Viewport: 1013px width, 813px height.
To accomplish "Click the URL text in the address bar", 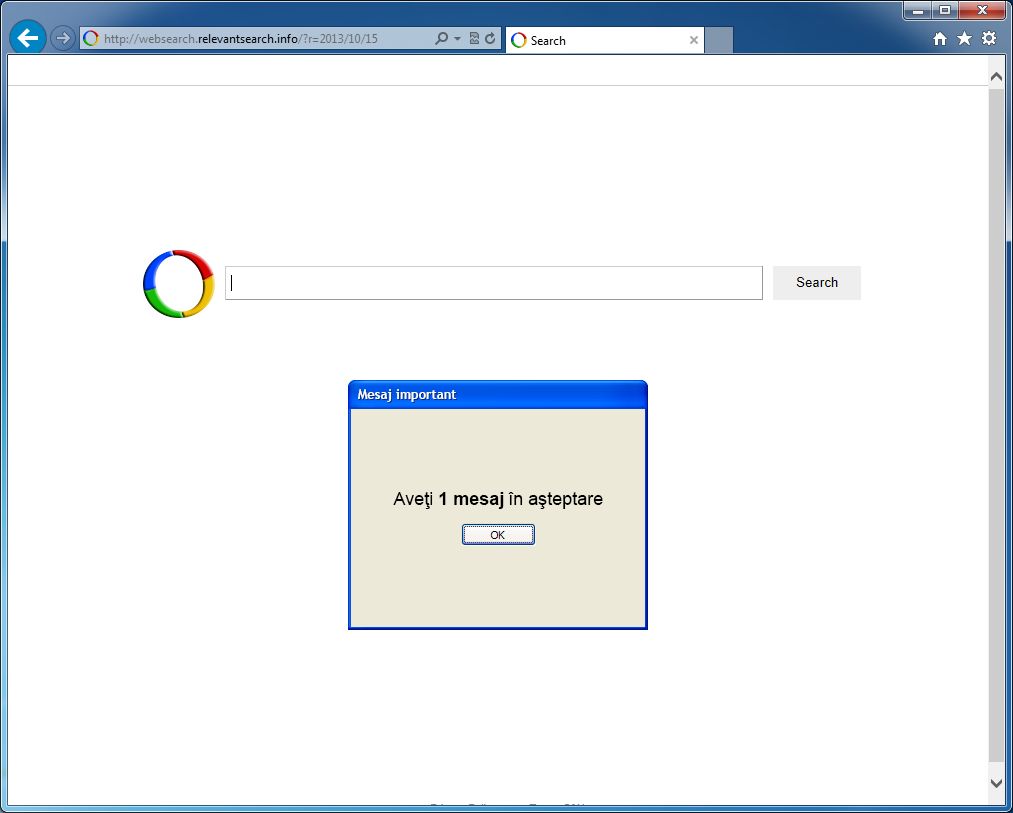I will 240,39.
